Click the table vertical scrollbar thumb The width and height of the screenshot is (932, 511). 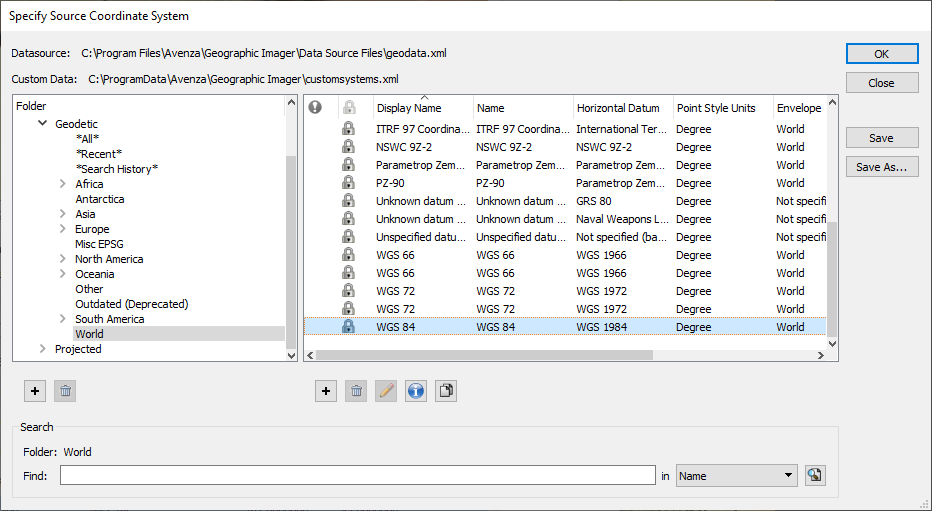tap(832, 279)
